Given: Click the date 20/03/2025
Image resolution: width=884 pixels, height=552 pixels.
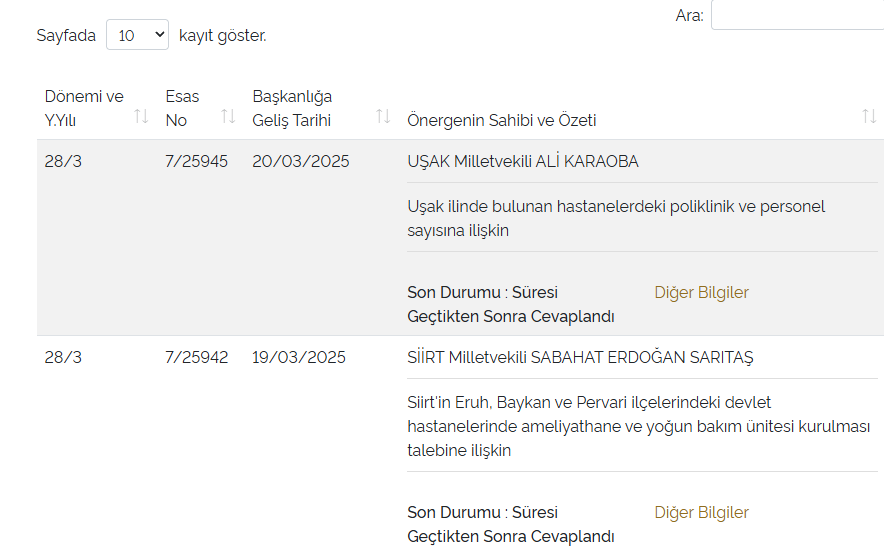Looking at the screenshot, I should tap(300, 161).
